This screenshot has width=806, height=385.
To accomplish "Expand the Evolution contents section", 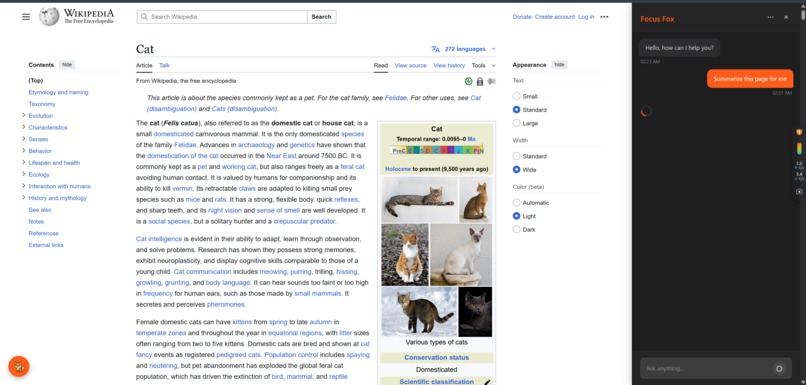I will 24,115.
